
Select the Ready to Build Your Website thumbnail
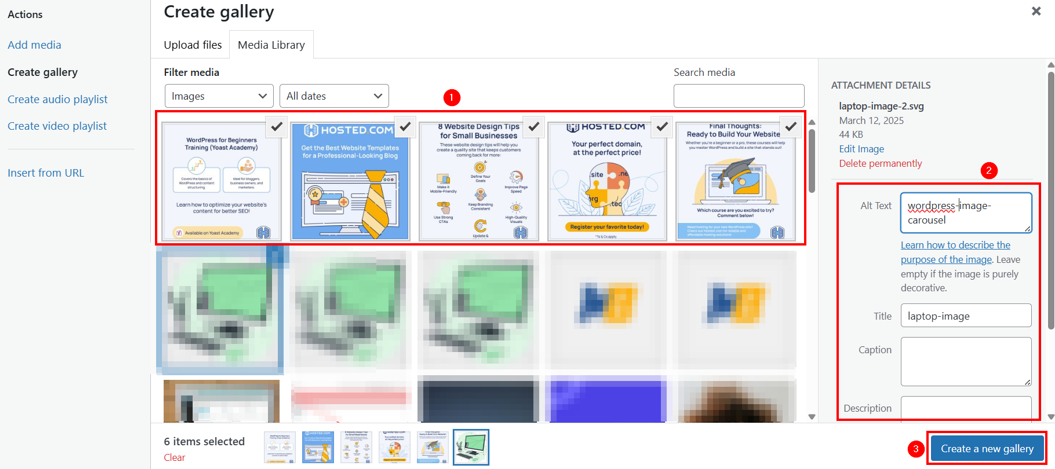pyautogui.click(x=735, y=181)
